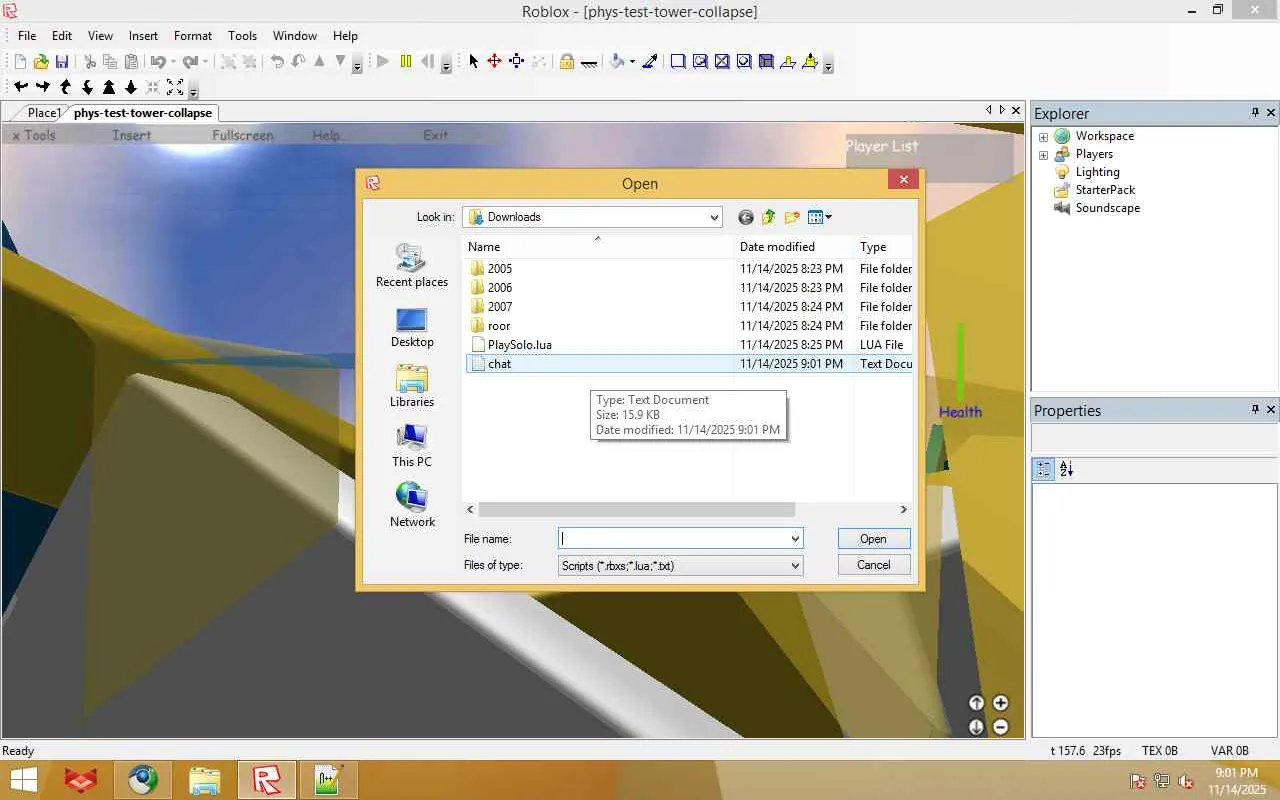
Task: Start simulation with the Play triangle icon
Action: 383,62
